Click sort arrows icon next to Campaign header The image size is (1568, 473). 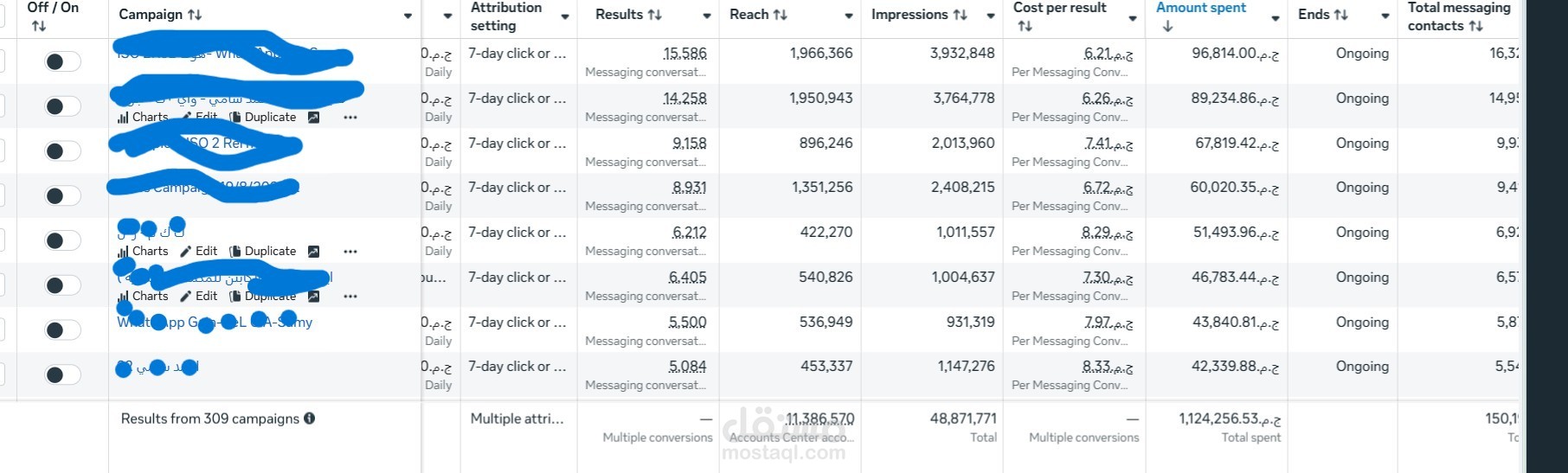(x=195, y=15)
